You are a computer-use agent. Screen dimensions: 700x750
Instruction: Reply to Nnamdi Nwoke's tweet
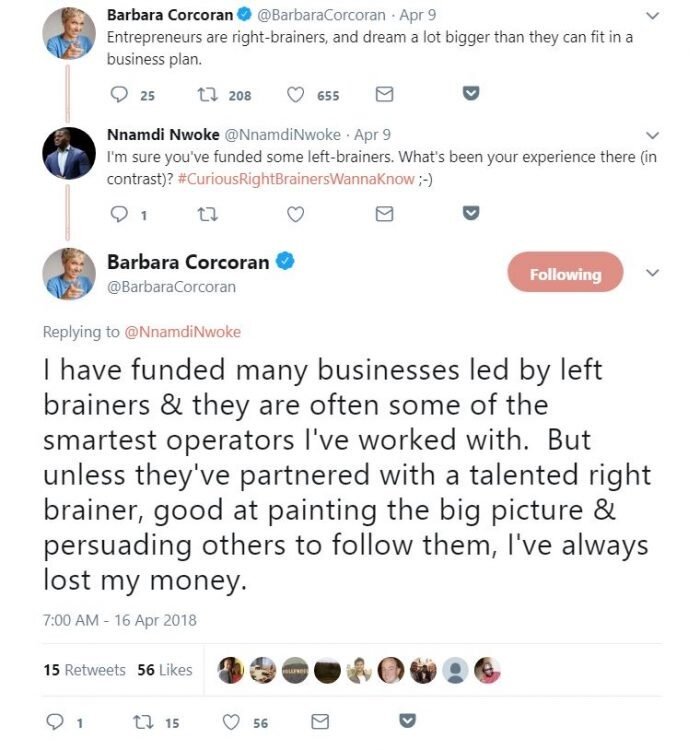click(x=119, y=213)
